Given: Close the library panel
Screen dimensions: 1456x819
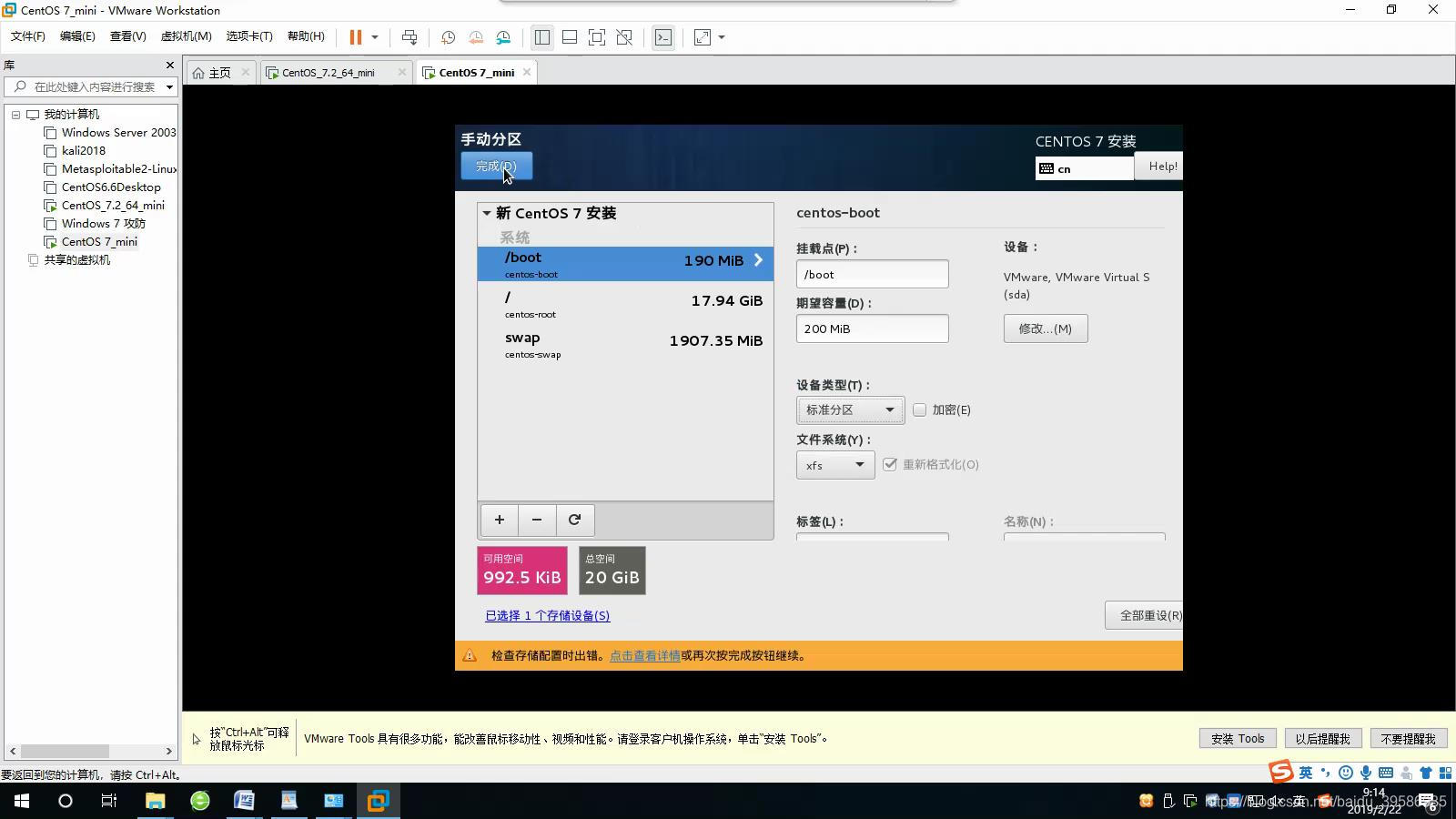Looking at the screenshot, I should pyautogui.click(x=169, y=65).
